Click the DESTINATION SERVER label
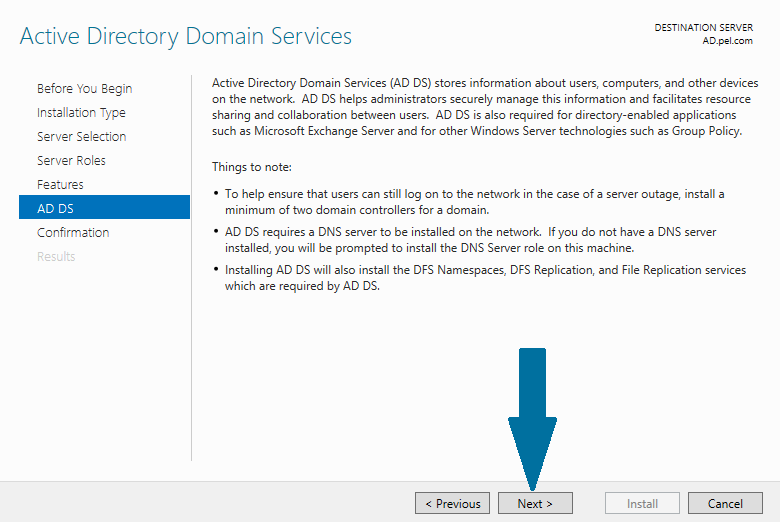The image size is (780, 522). click(703, 28)
